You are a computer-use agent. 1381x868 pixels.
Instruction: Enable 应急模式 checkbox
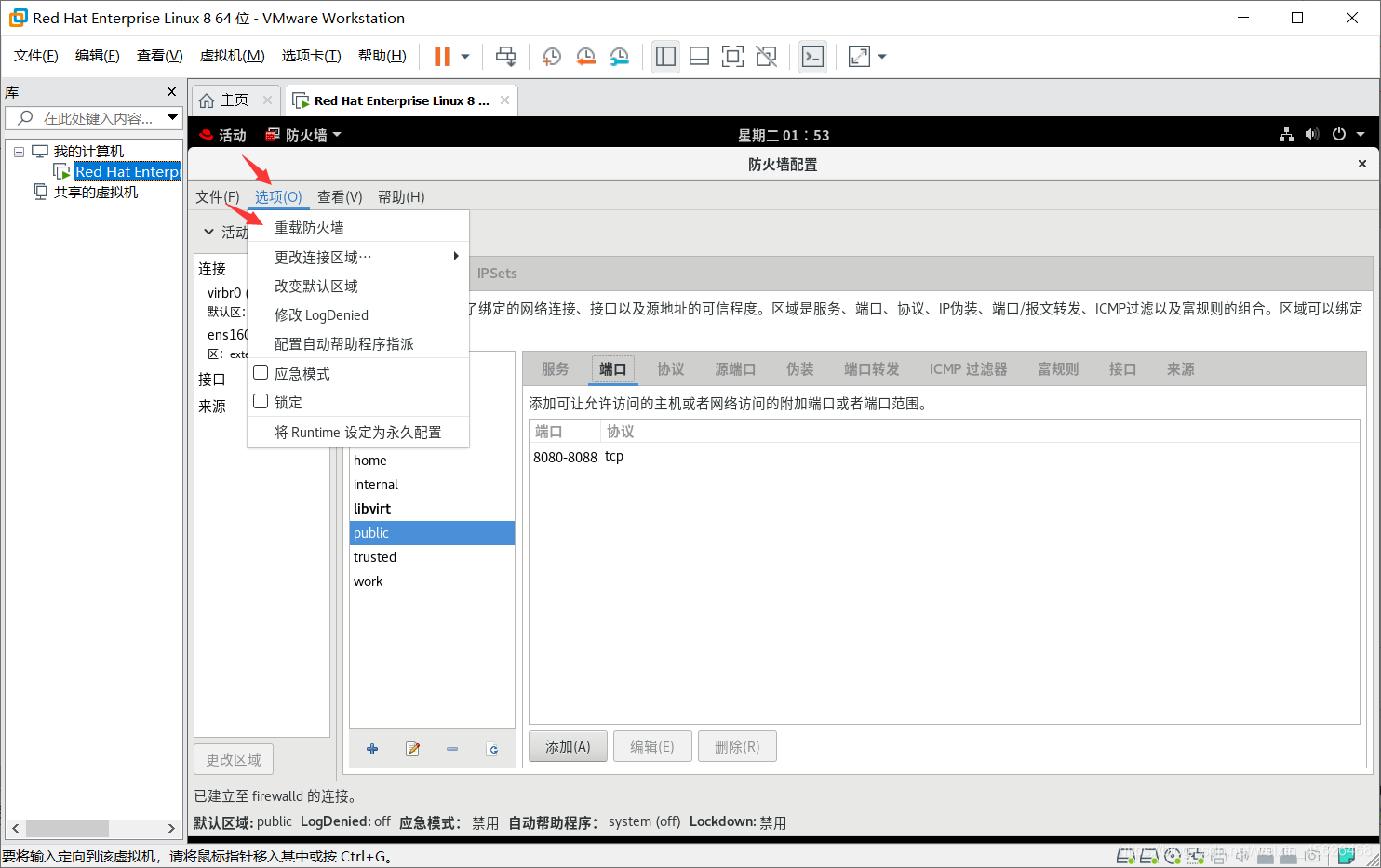coord(261,372)
